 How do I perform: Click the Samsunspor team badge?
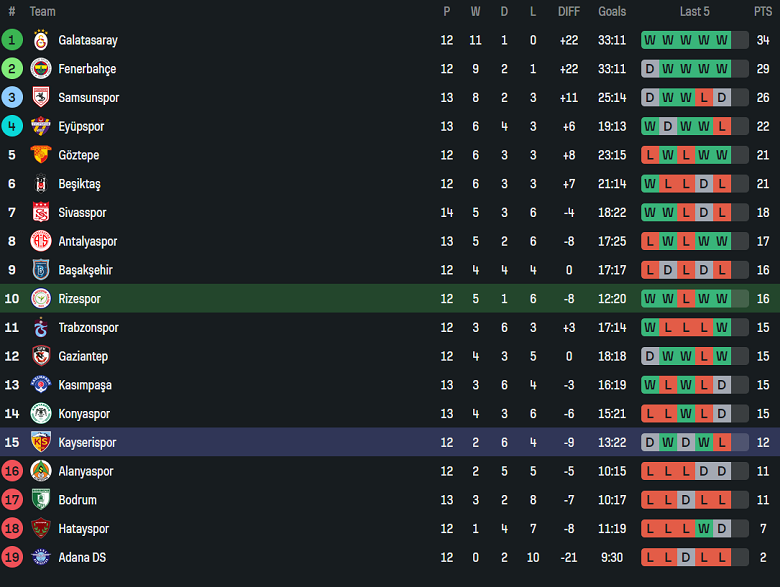pyautogui.click(x=41, y=98)
